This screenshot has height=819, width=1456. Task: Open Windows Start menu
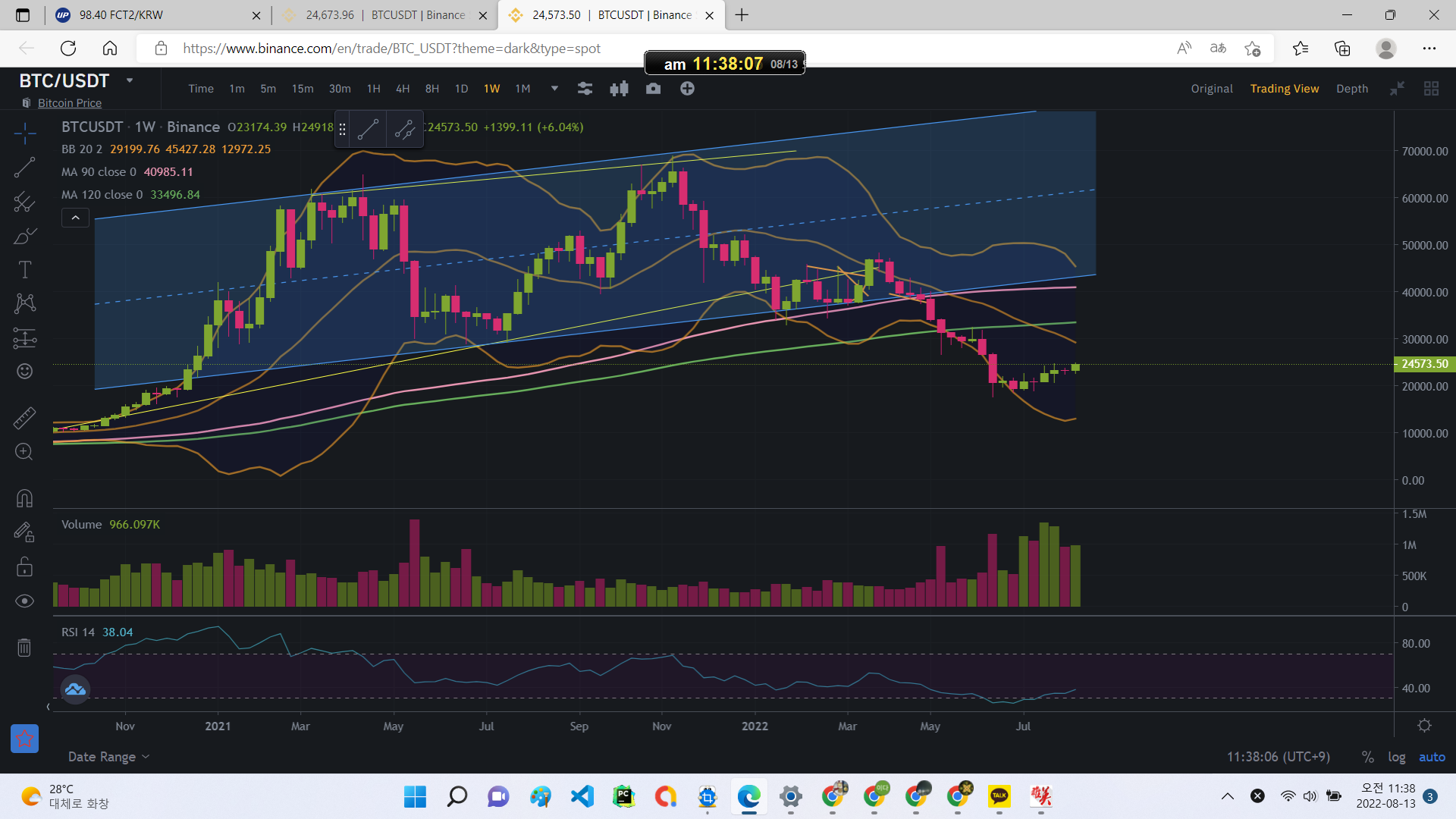[x=415, y=796]
